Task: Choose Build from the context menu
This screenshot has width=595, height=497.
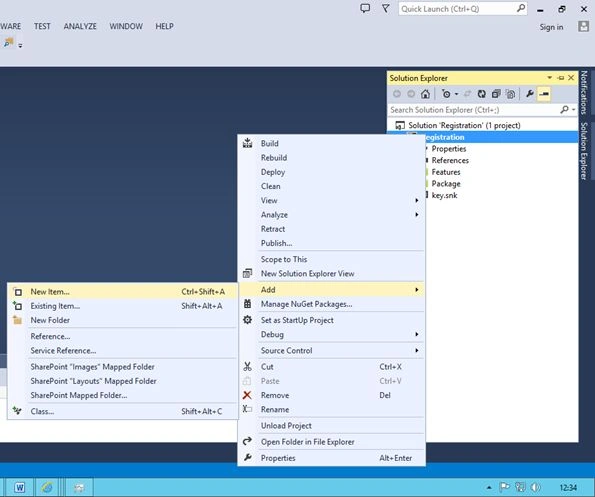Action: (331, 143)
